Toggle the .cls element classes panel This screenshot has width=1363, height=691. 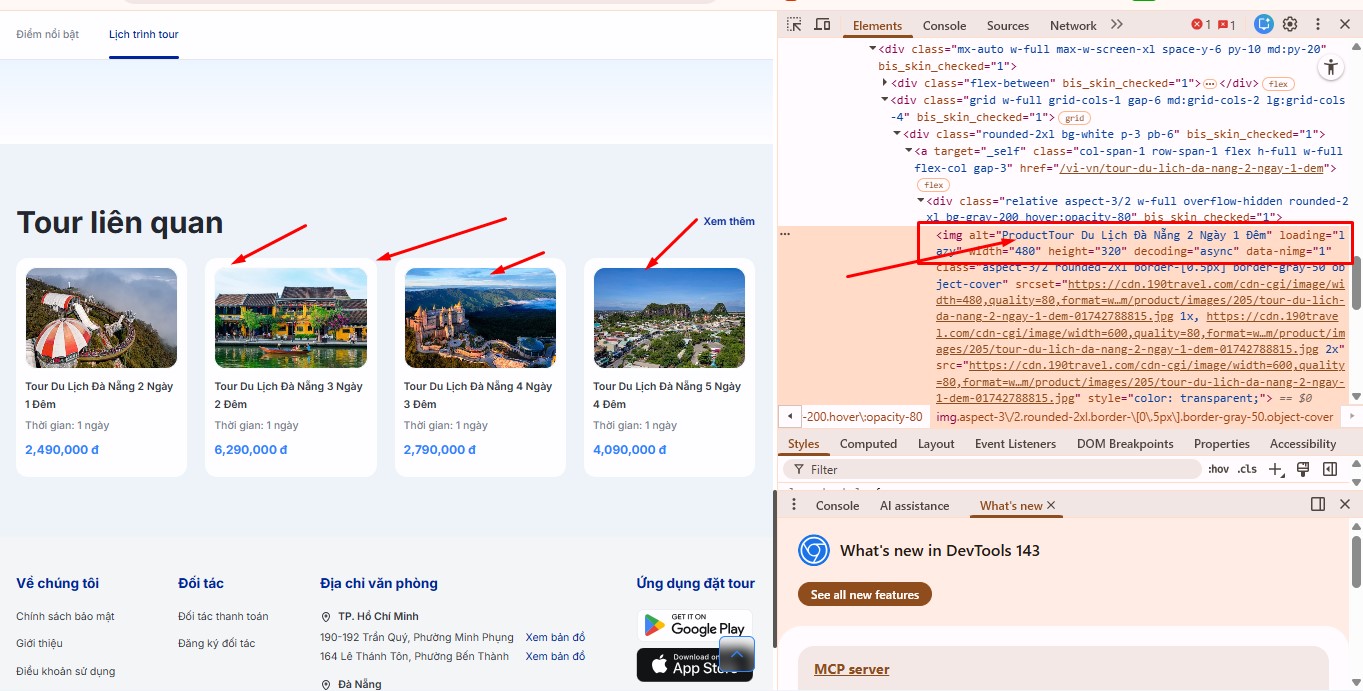click(x=1247, y=469)
